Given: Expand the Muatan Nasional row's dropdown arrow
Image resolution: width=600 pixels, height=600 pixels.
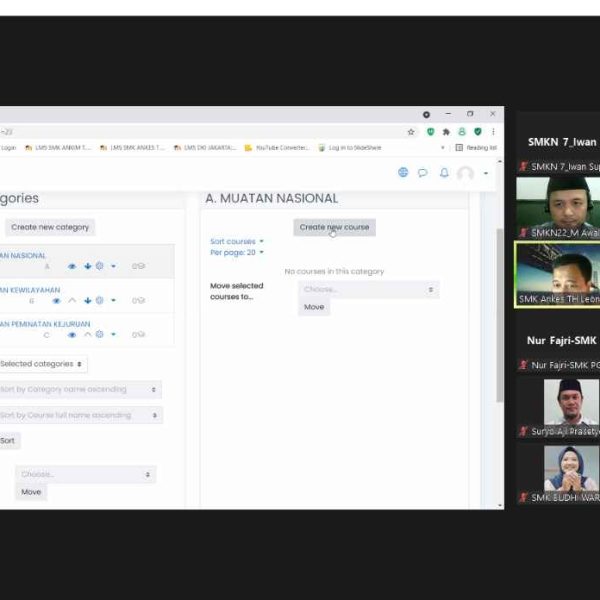Looking at the screenshot, I should pyautogui.click(x=113, y=266).
